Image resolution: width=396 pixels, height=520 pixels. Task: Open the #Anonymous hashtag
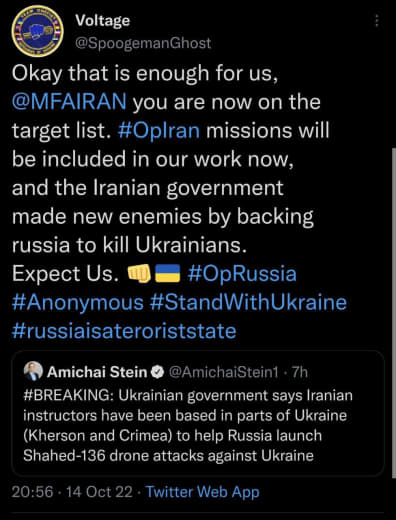78,302
